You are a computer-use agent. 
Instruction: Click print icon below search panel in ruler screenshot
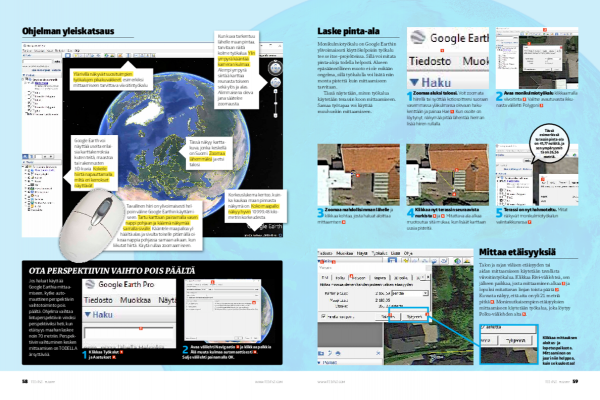pos(338,353)
